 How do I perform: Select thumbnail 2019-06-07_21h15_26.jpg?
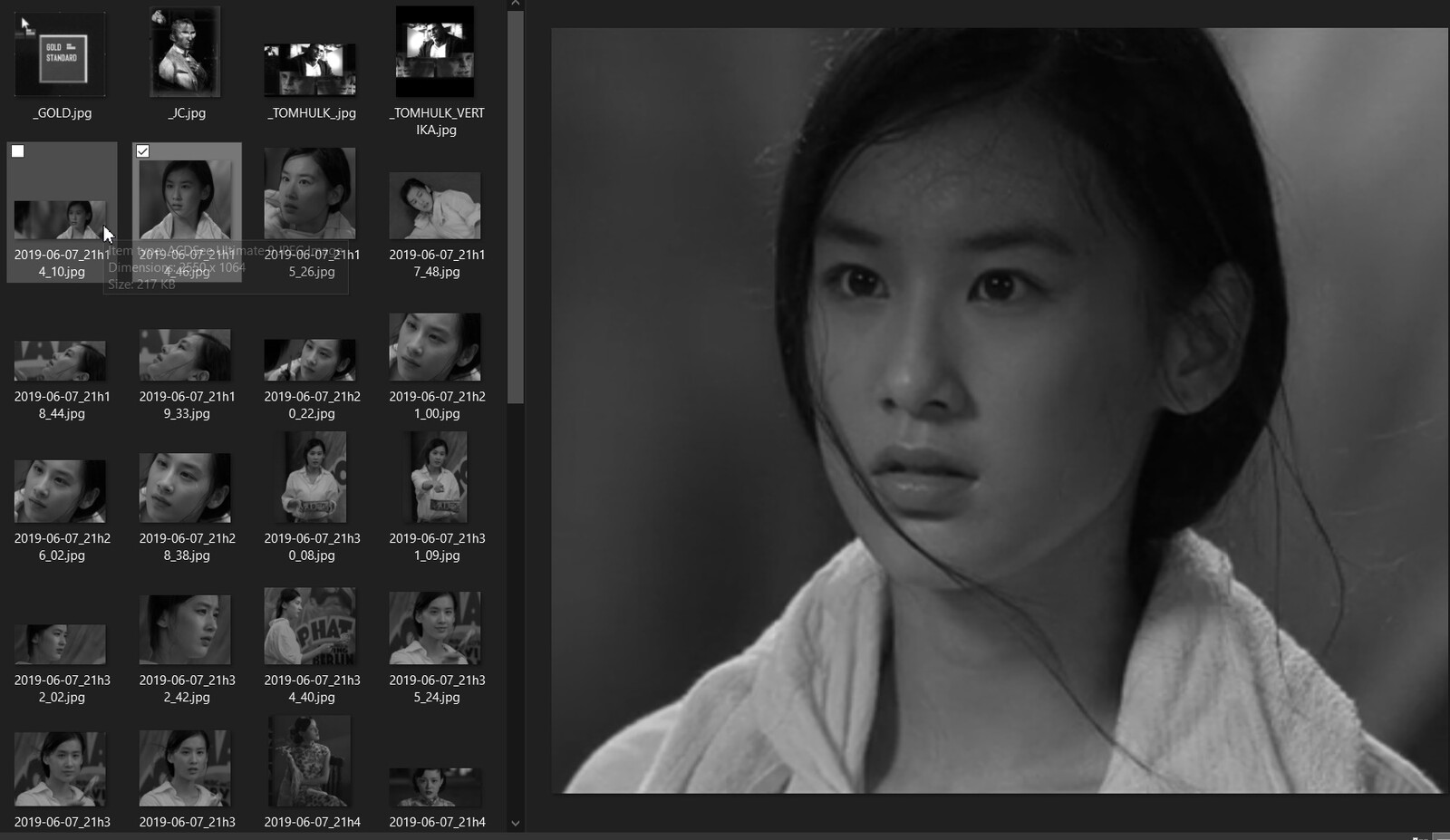pos(310,193)
